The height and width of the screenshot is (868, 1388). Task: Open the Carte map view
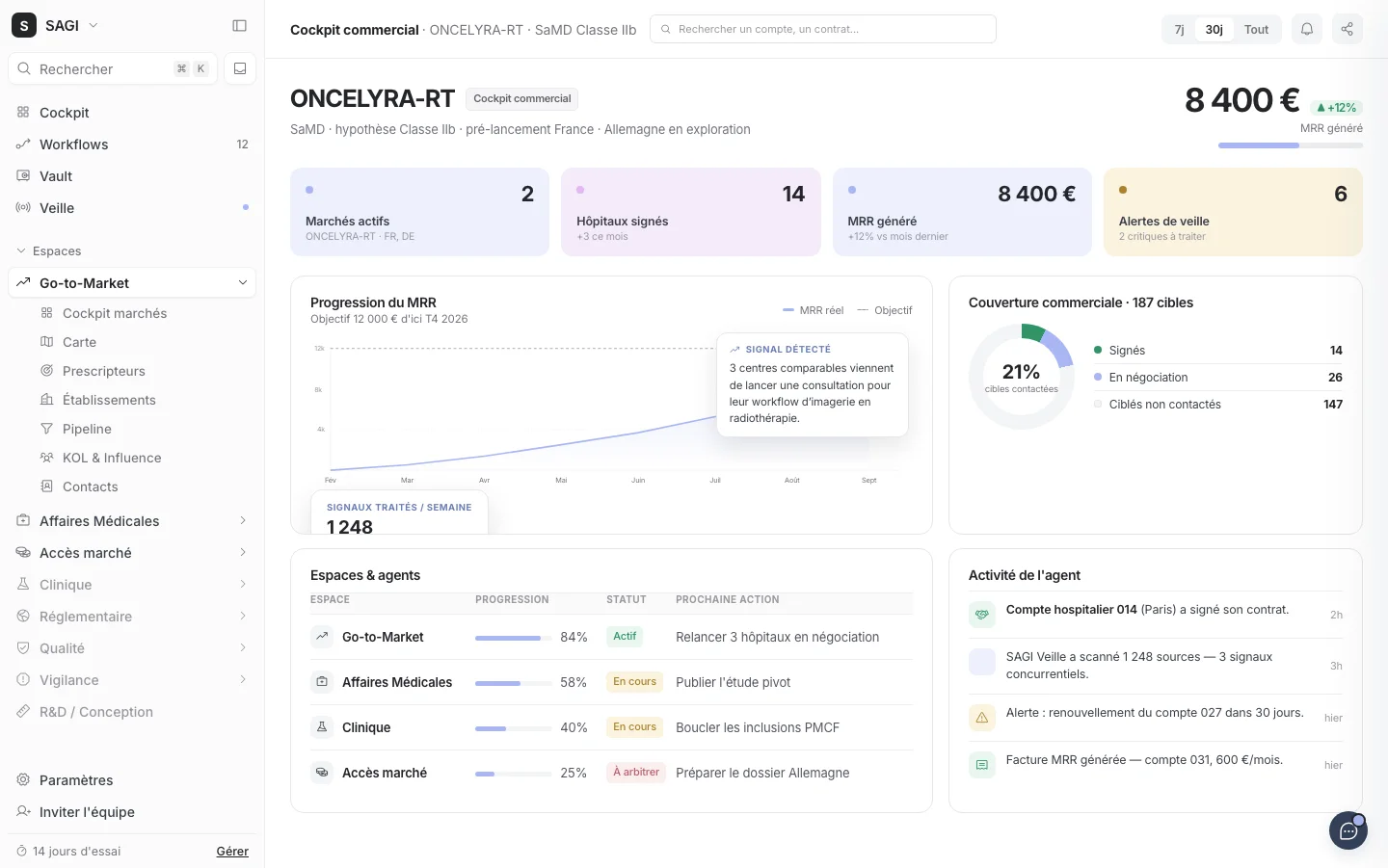[x=144, y=342]
